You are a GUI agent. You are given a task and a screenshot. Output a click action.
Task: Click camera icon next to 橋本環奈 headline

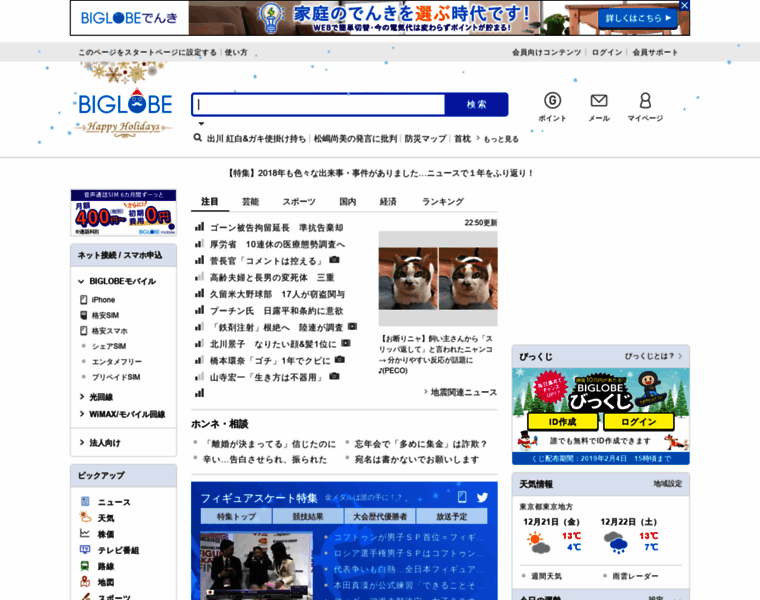point(340,360)
